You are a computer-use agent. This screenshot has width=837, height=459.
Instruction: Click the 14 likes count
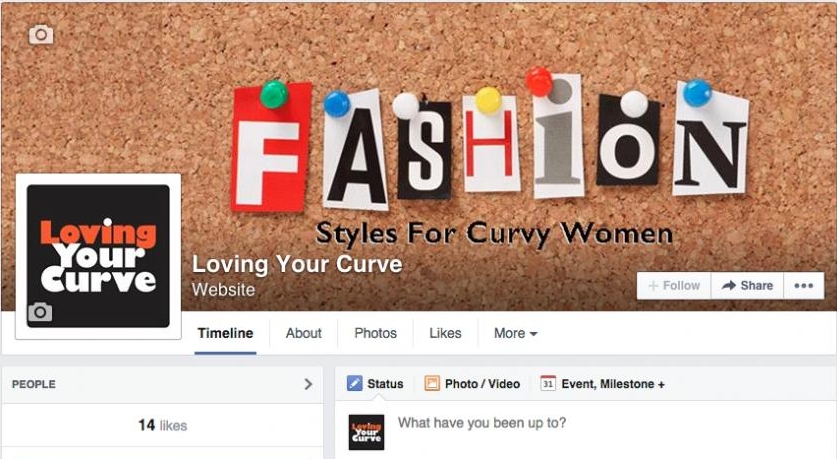(163, 425)
